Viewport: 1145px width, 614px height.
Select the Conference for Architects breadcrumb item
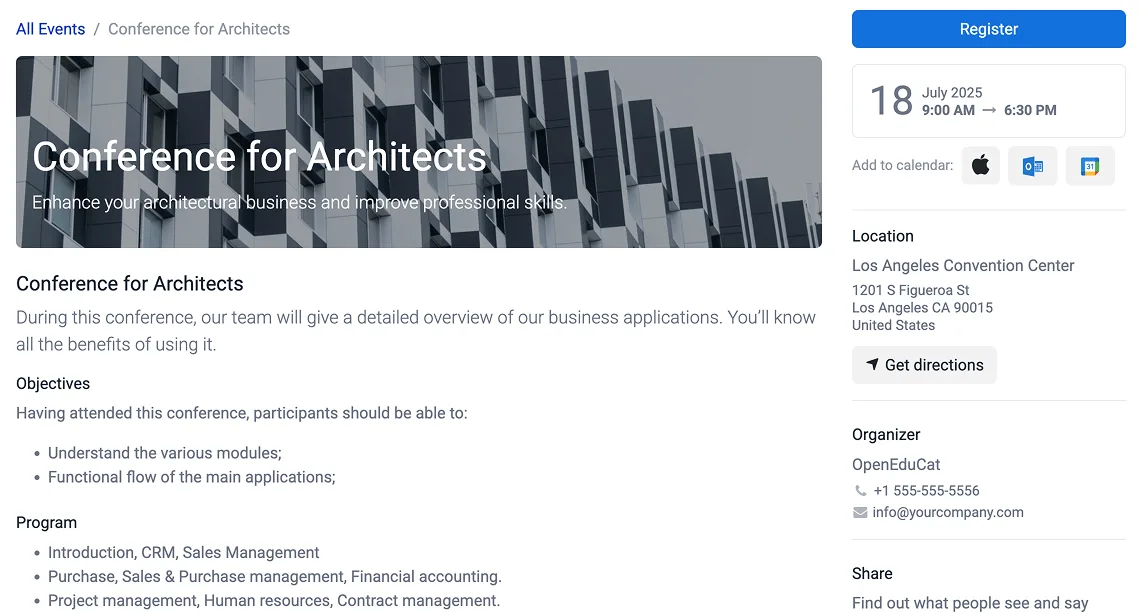click(199, 29)
